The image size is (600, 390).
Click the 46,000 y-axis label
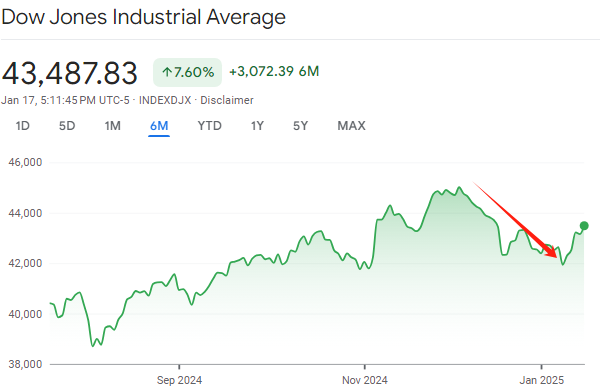point(25,162)
